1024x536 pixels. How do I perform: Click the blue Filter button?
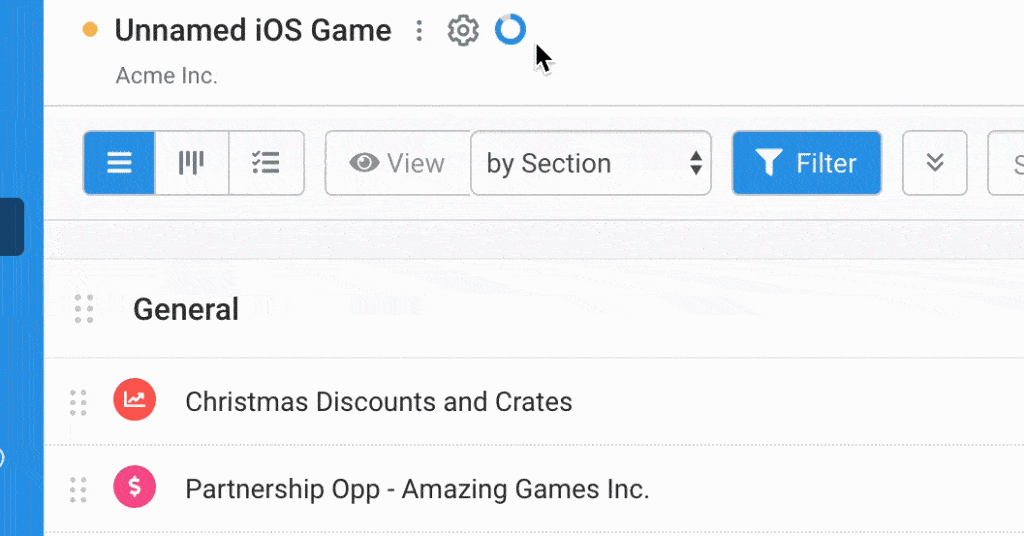[807, 163]
